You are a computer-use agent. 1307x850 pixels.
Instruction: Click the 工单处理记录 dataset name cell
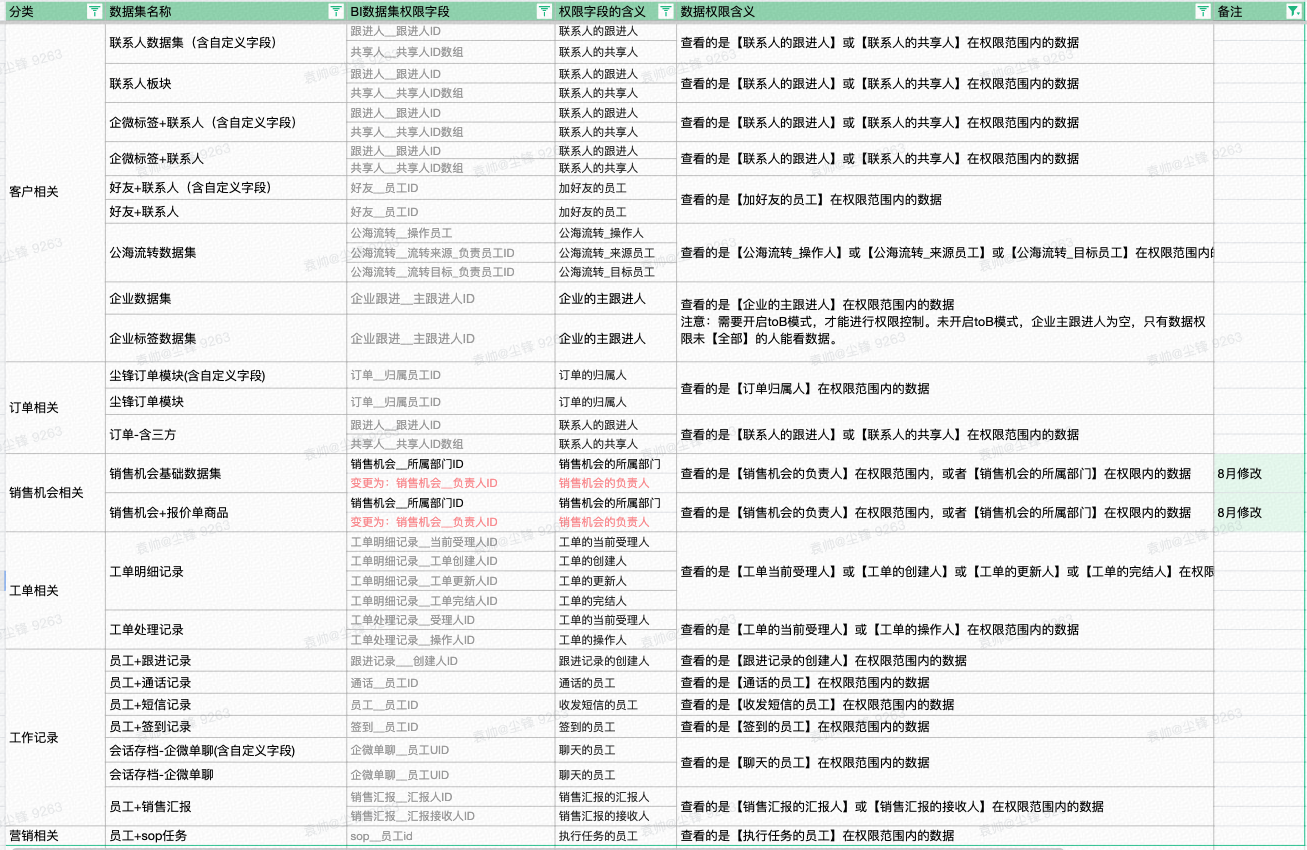pos(226,630)
